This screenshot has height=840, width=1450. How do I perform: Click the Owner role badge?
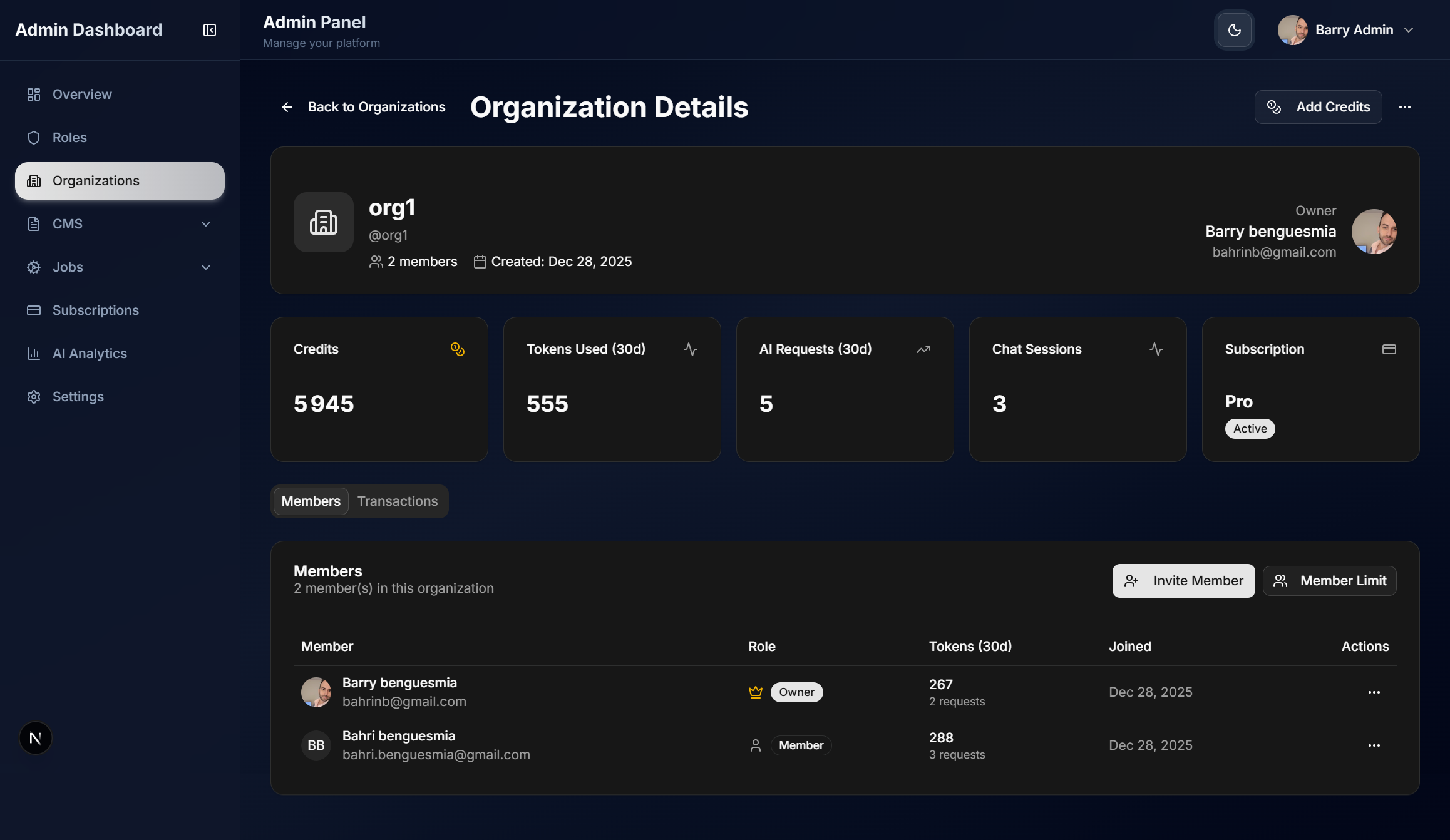tap(796, 692)
